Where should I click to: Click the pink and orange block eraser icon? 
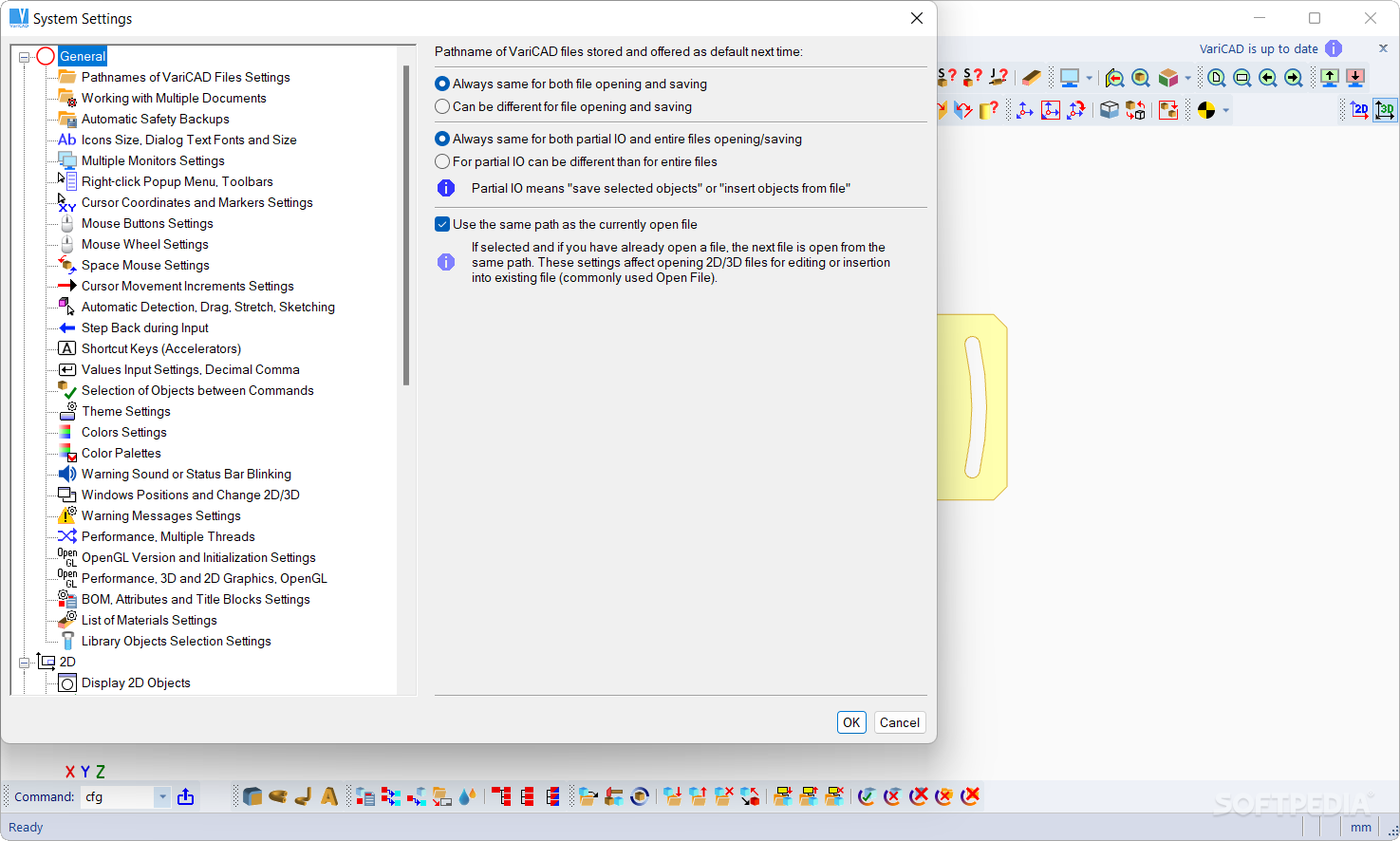[x=1032, y=78]
